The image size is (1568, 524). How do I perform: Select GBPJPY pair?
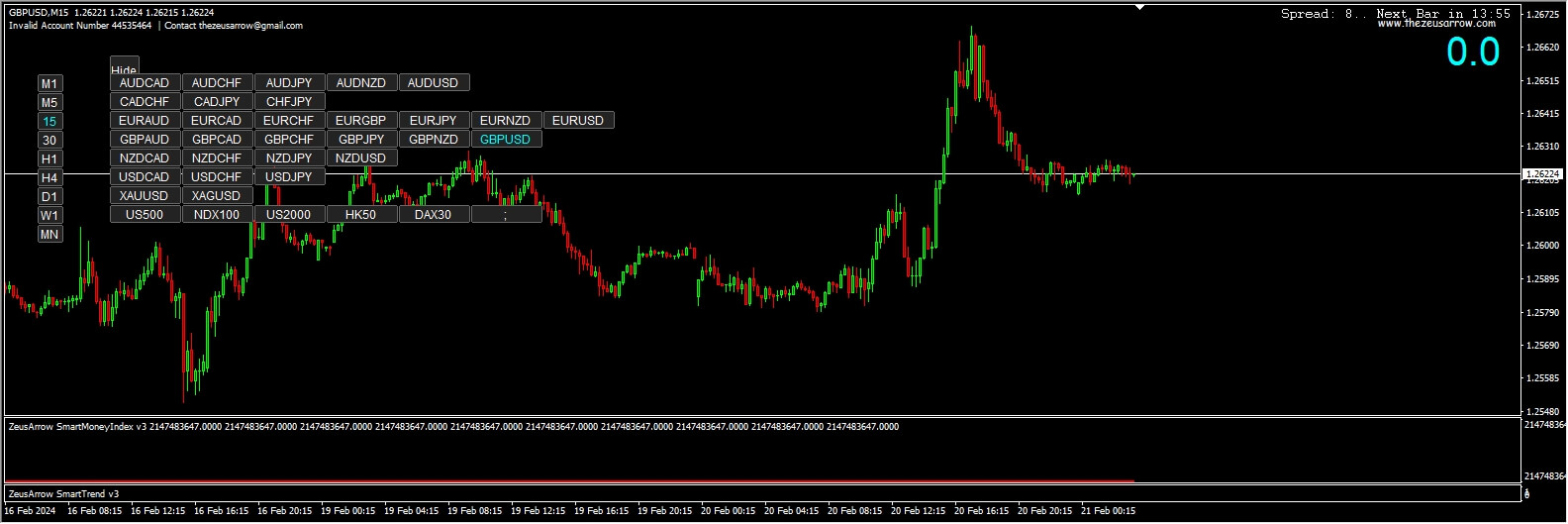(x=361, y=140)
